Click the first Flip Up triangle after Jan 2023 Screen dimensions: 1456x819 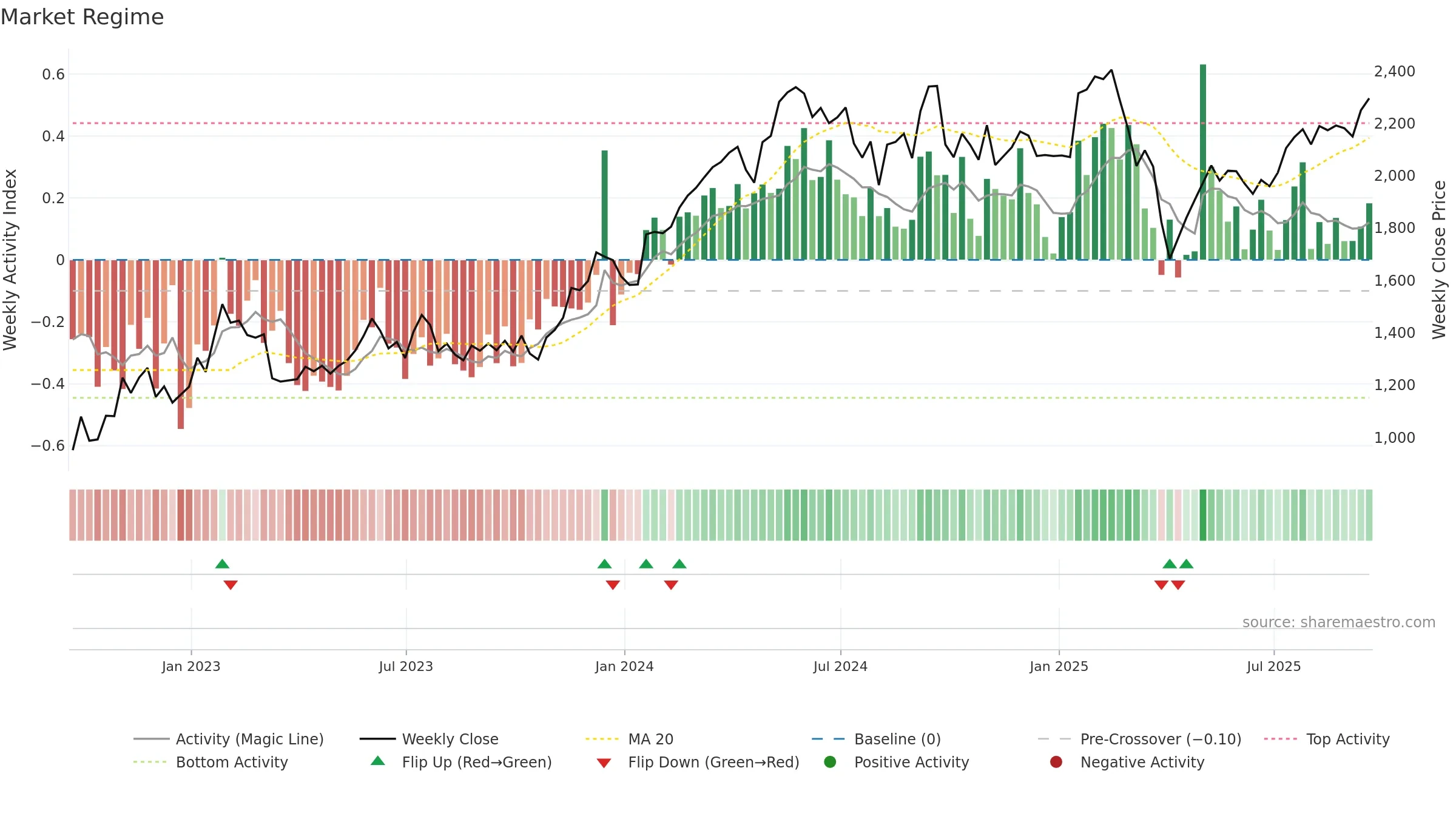[222, 564]
